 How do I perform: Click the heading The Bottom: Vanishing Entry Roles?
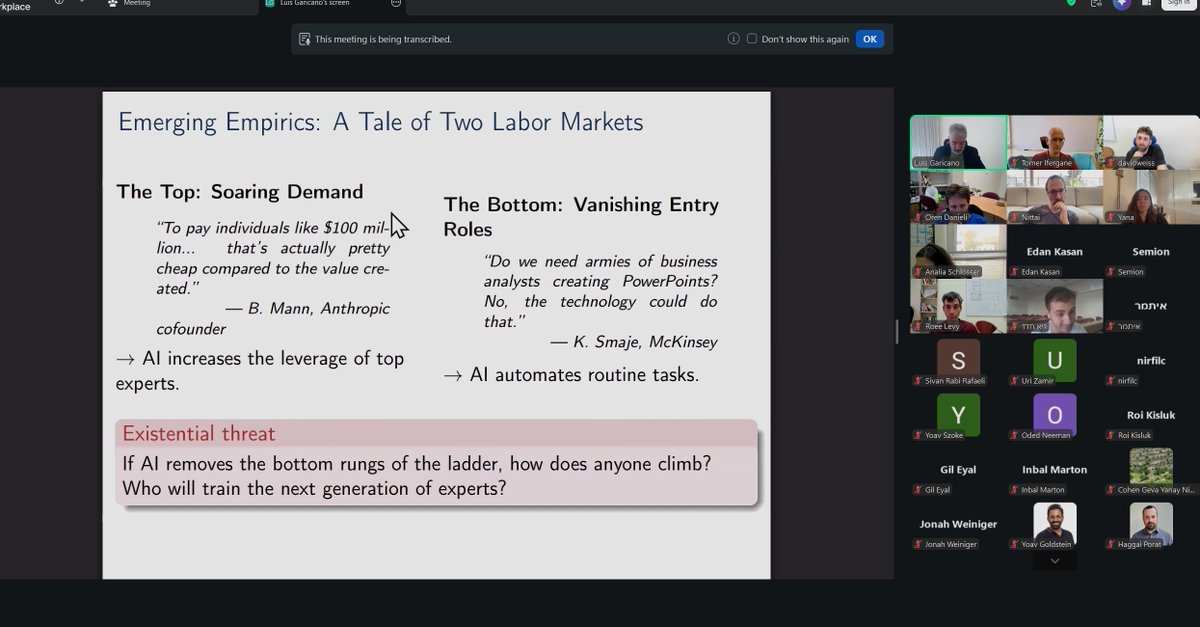[581, 216]
